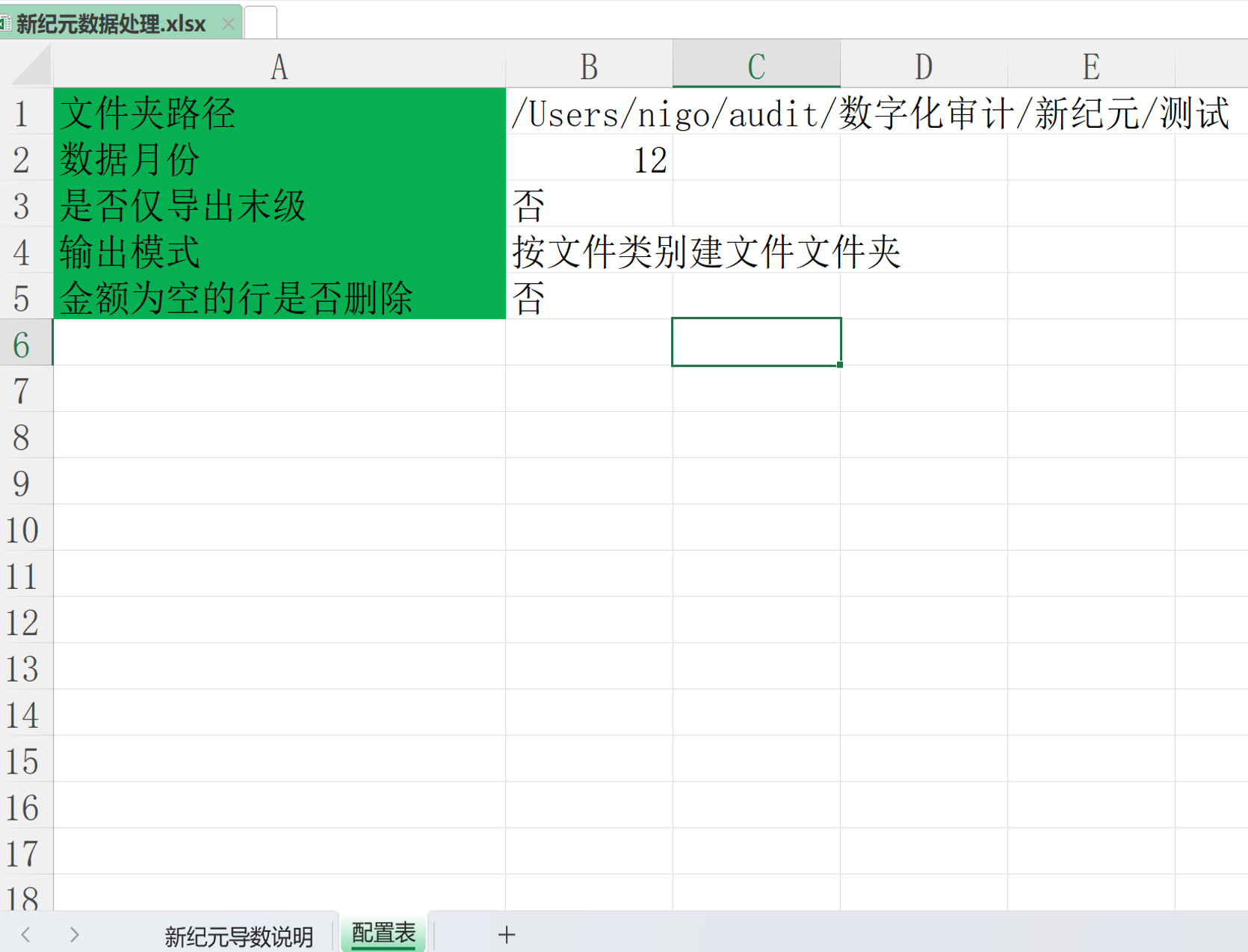
Task: Select the 配置表 sheet tab
Action: [383, 933]
